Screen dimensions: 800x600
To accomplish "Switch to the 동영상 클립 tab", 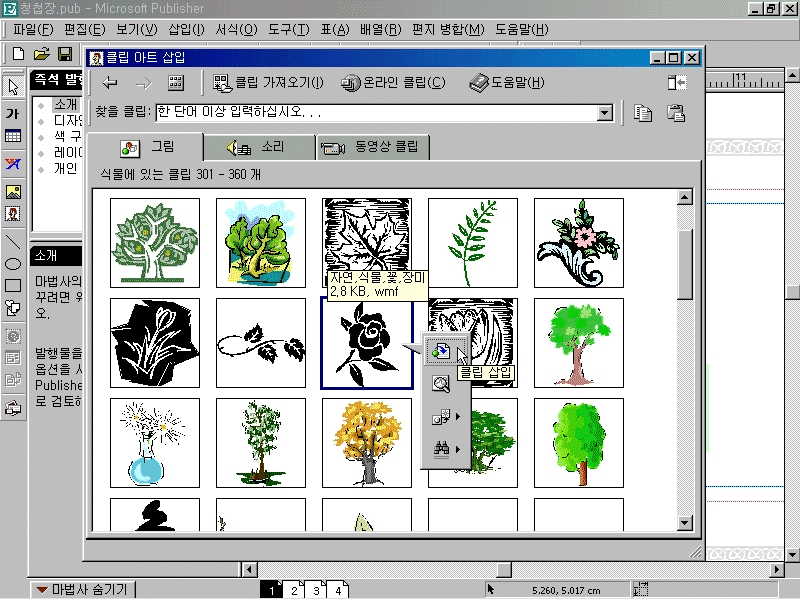I will (x=372, y=147).
